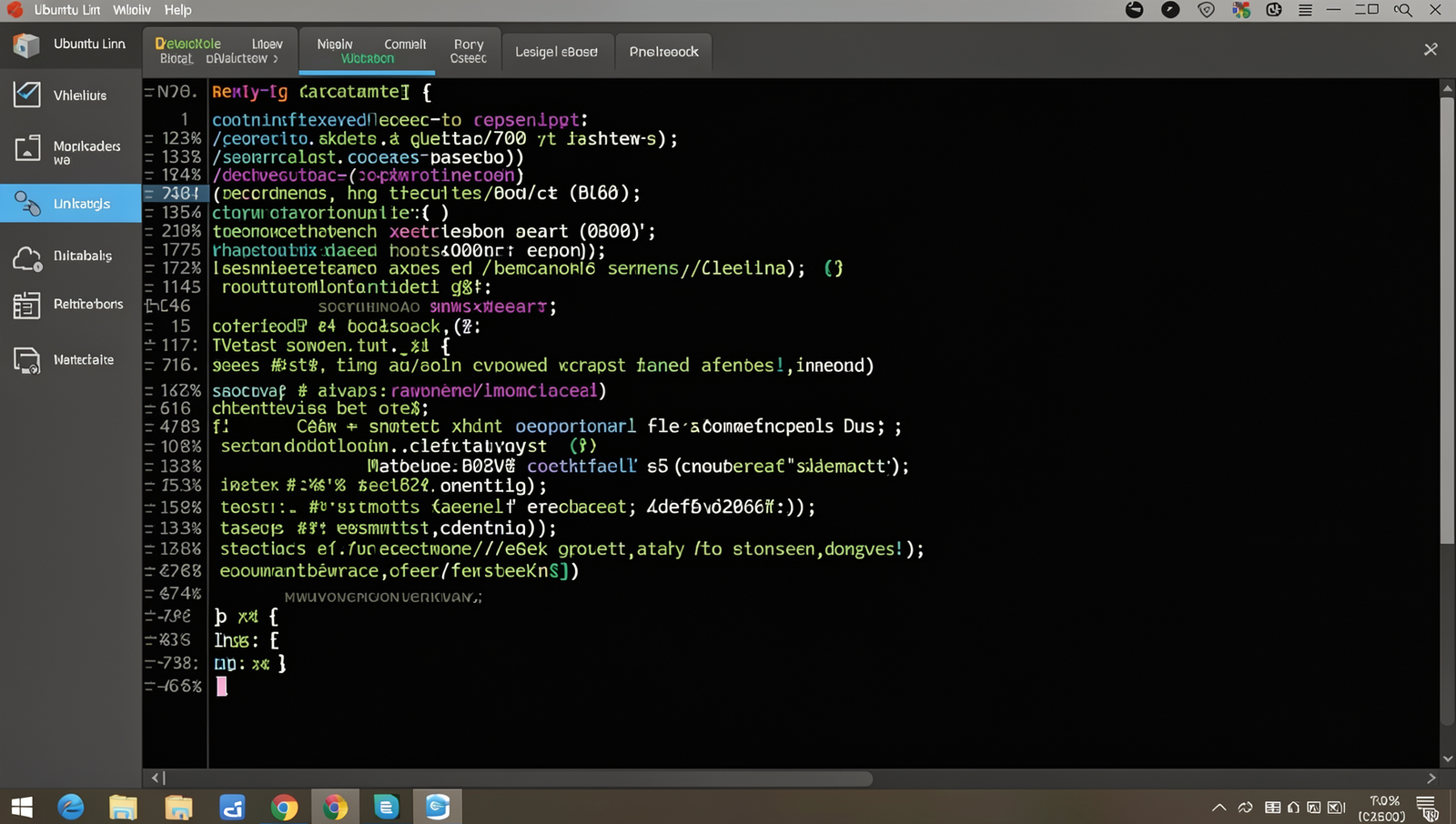Click the black square clock icon in title bar
The image size is (1456, 824).
[1274, 10]
